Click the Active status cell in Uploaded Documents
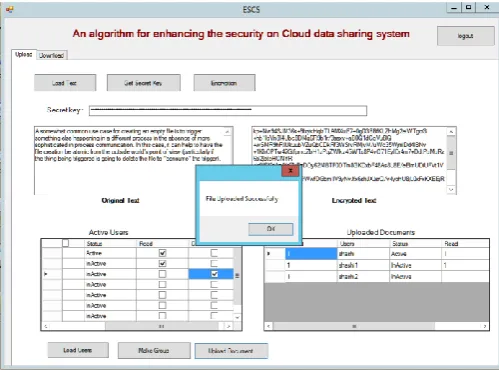The height and width of the screenshot is (370, 499). pyautogui.click(x=415, y=254)
